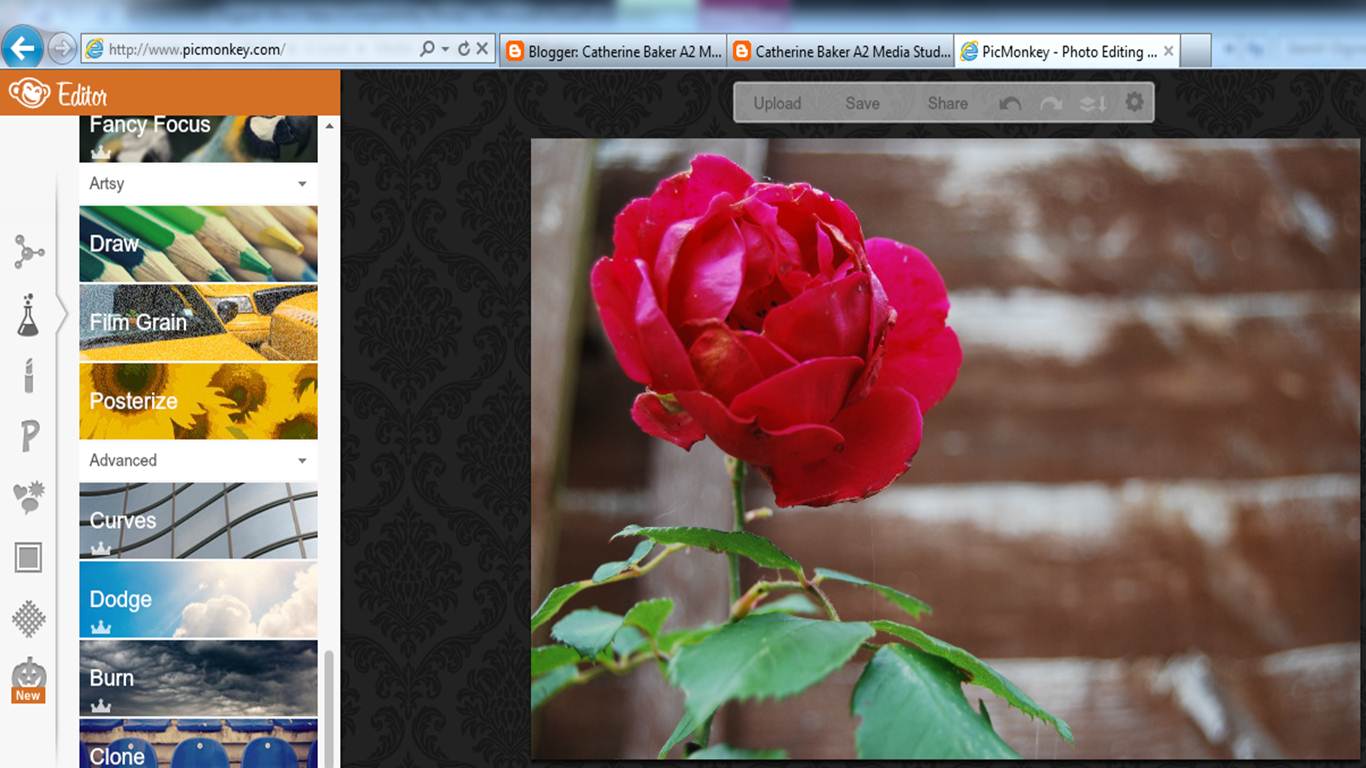Click the address bar search magnifier icon
This screenshot has width=1366, height=768.
click(x=428, y=48)
